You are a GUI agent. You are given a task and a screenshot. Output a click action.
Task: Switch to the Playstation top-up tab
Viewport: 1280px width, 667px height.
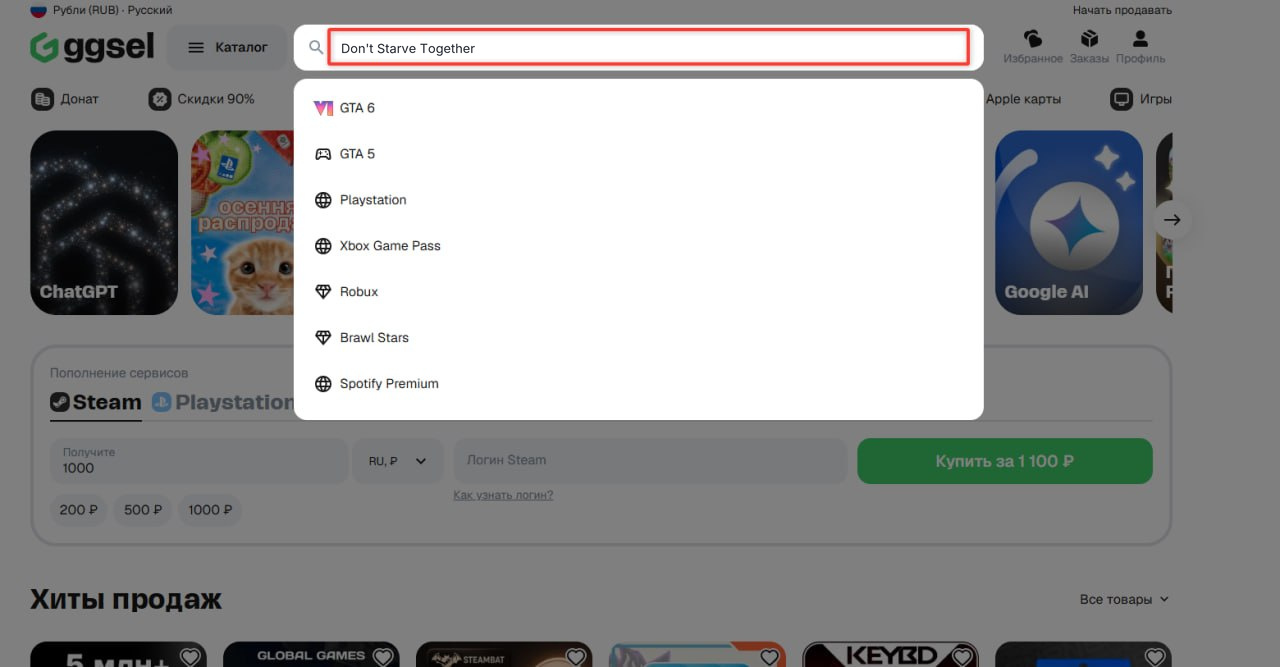click(x=223, y=402)
